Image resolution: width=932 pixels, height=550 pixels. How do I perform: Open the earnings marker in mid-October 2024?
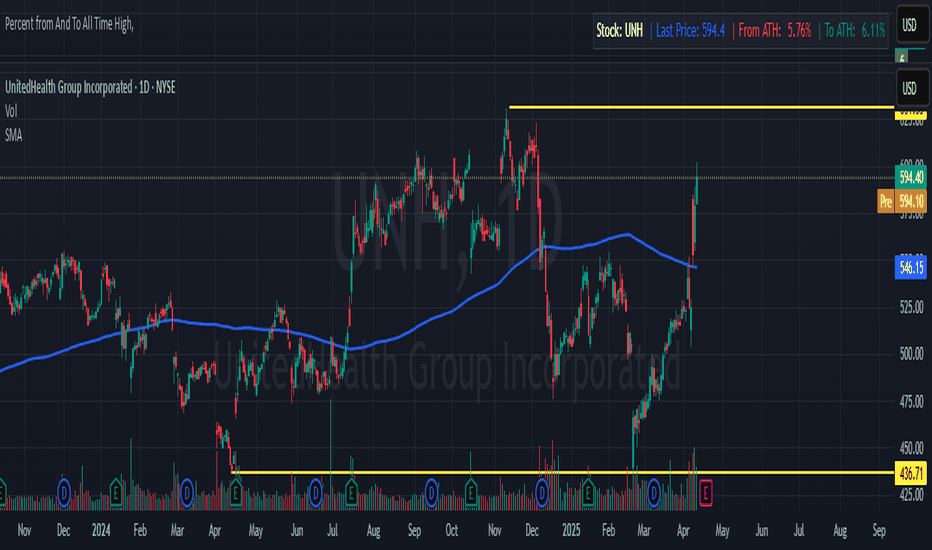[x=471, y=493]
